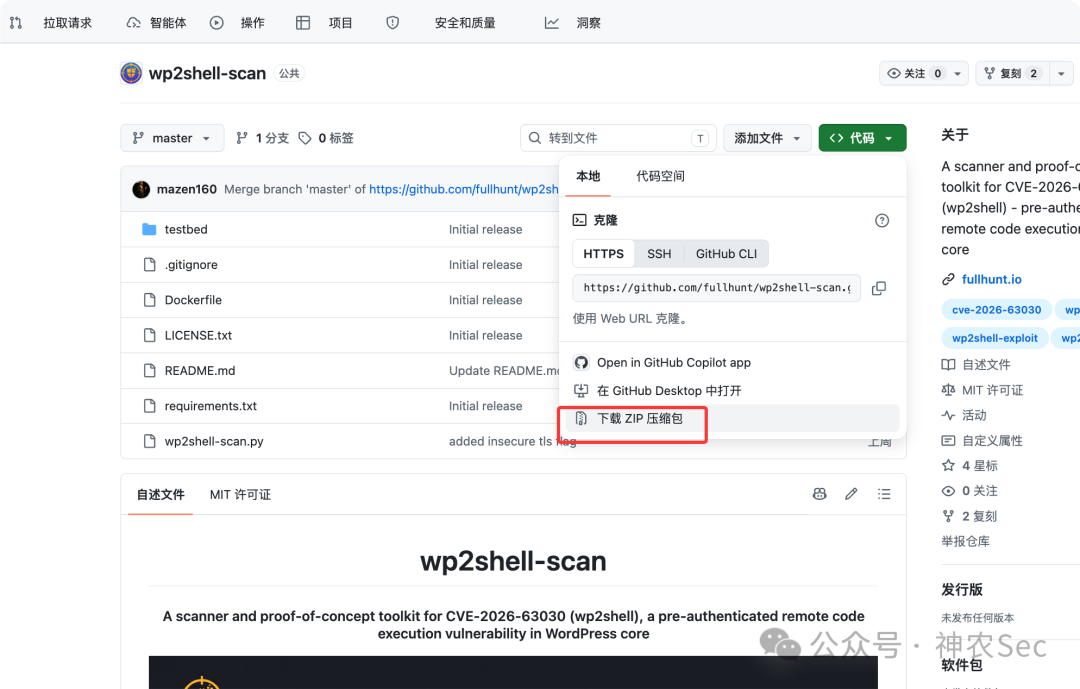The height and width of the screenshot is (689, 1080).
Task: Click the projects table icon
Action: tap(303, 23)
